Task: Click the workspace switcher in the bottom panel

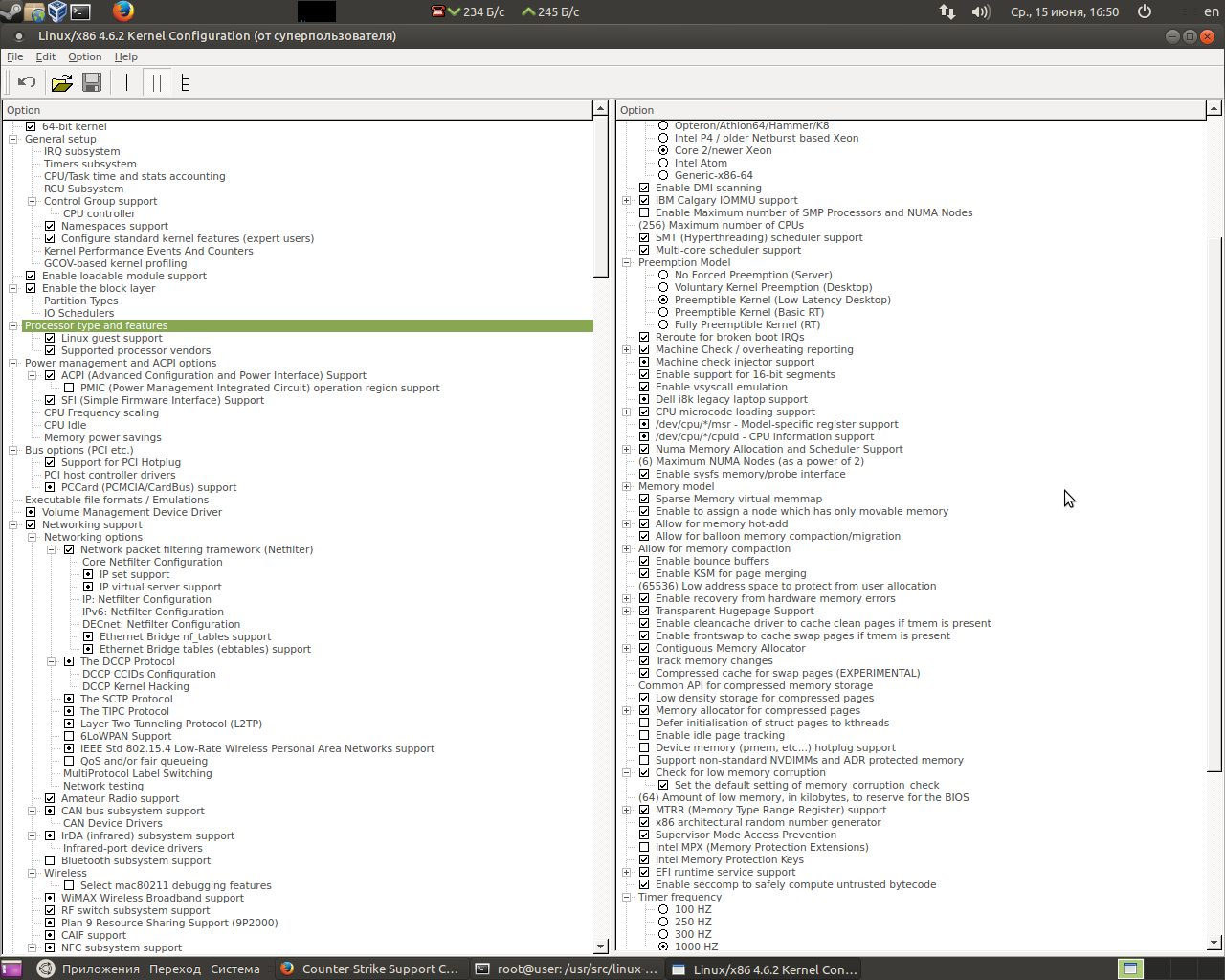Action: [1130, 969]
